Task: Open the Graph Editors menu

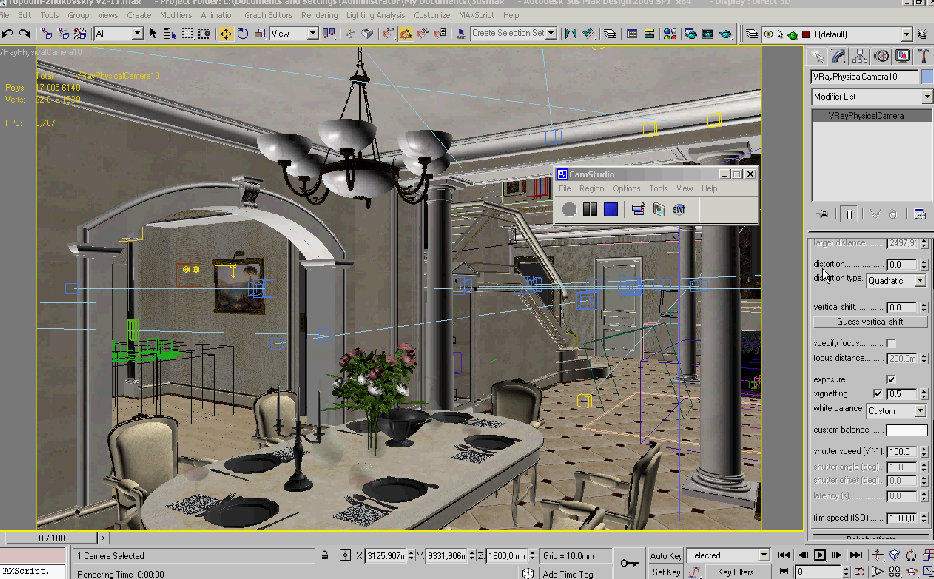Action: [x=268, y=15]
